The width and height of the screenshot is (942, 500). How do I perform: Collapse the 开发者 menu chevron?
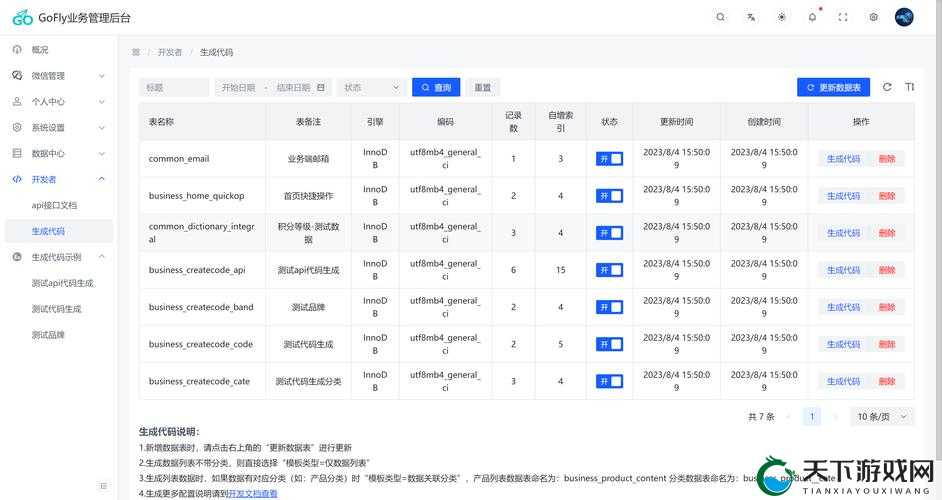point(102,179)
